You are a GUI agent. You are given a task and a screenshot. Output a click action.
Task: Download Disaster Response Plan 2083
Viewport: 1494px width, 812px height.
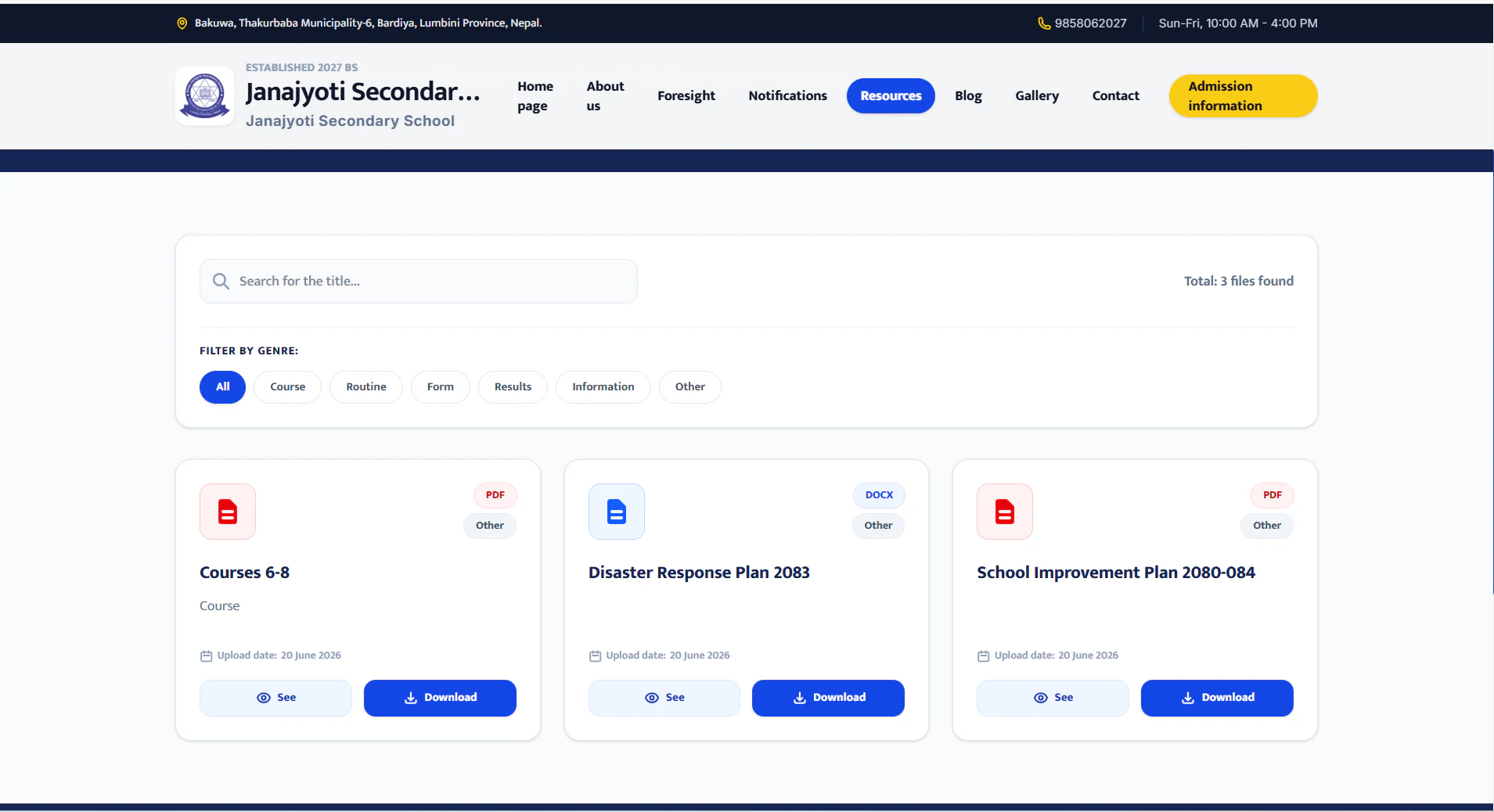tap(828, 698)
